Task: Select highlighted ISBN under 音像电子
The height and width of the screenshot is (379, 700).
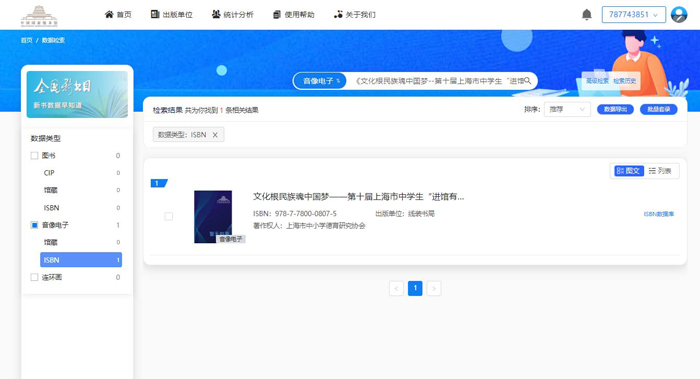Action: [x=81, y=260]
